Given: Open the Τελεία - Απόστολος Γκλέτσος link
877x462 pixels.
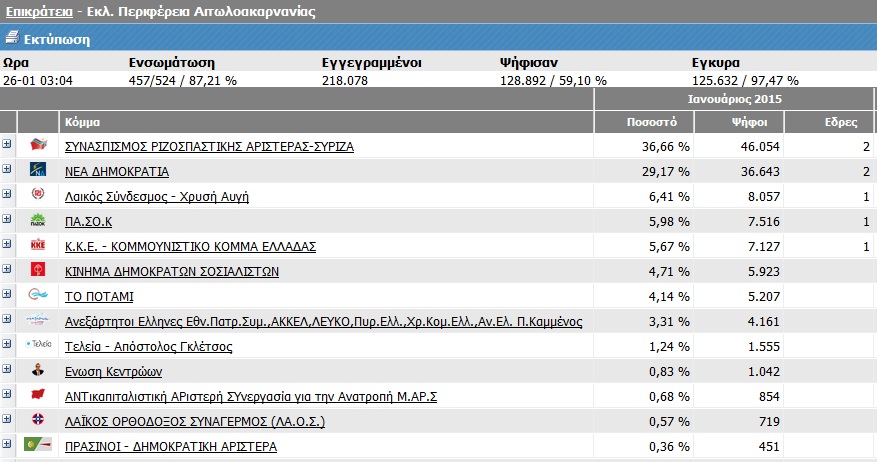Looking at the screenshot, I should click(x=148, y=347).
